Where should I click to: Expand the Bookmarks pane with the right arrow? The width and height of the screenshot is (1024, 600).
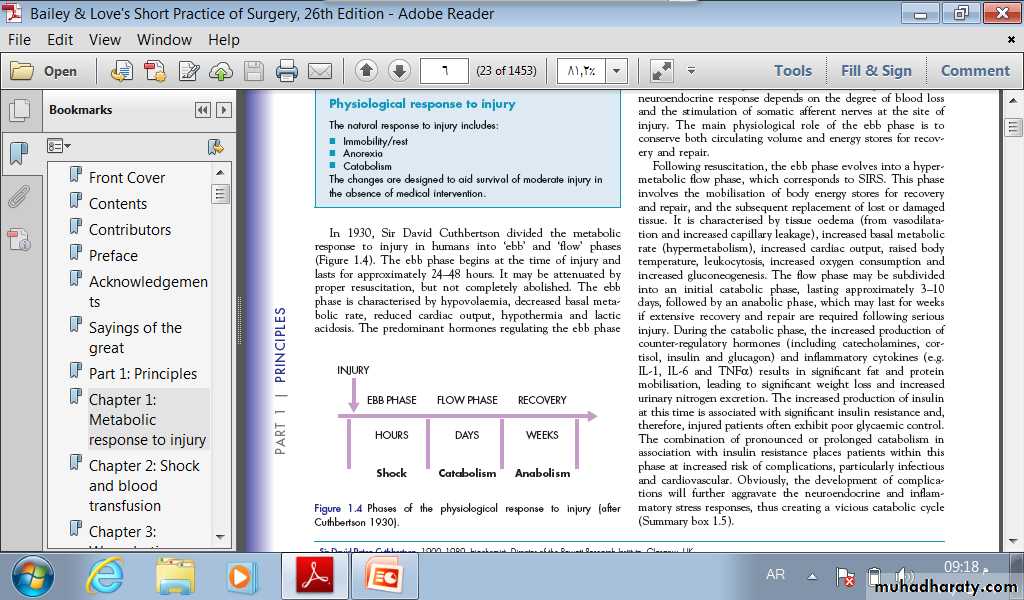point(224,110)
